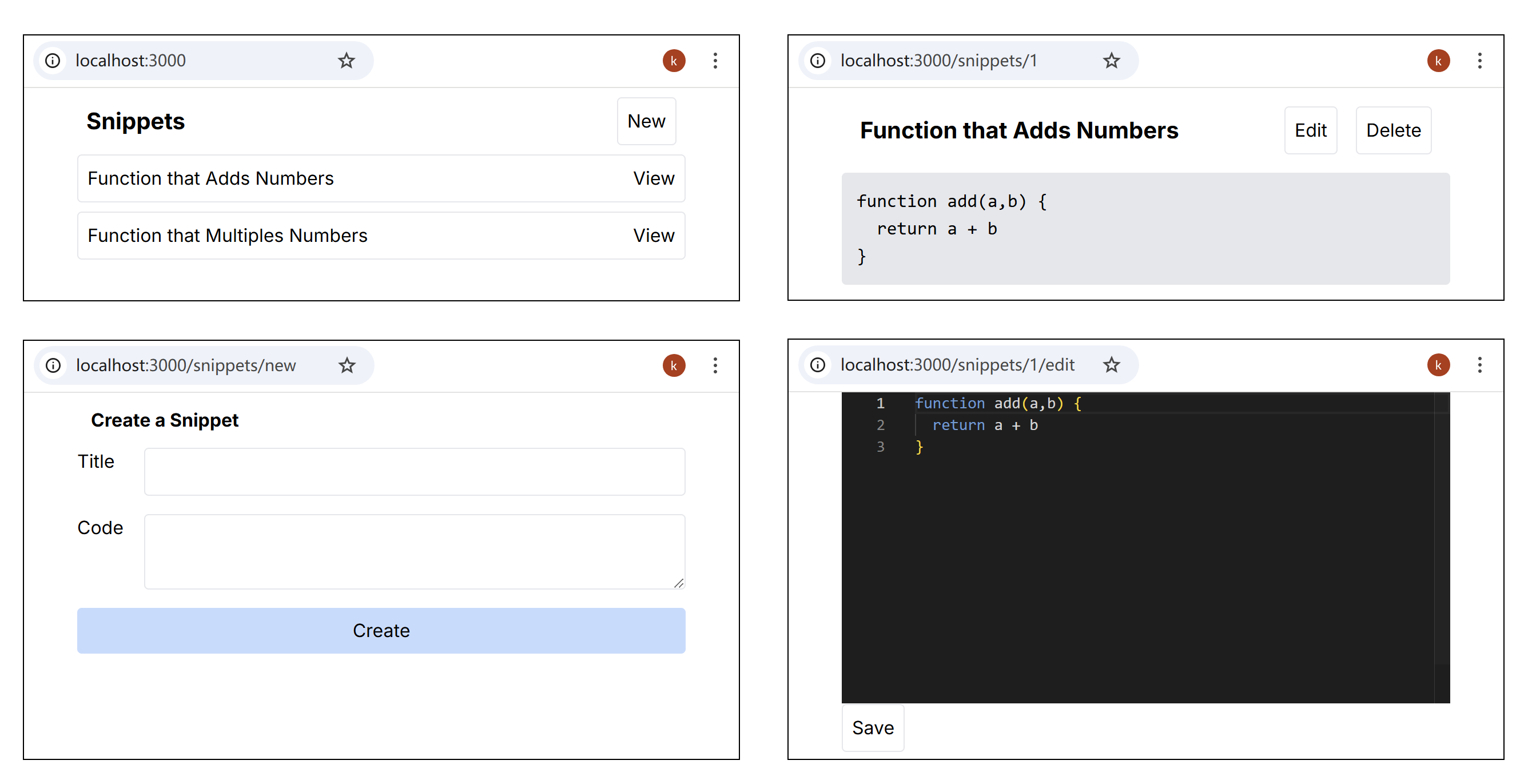Open profile avatar in snippets/new window

[674, 365]
